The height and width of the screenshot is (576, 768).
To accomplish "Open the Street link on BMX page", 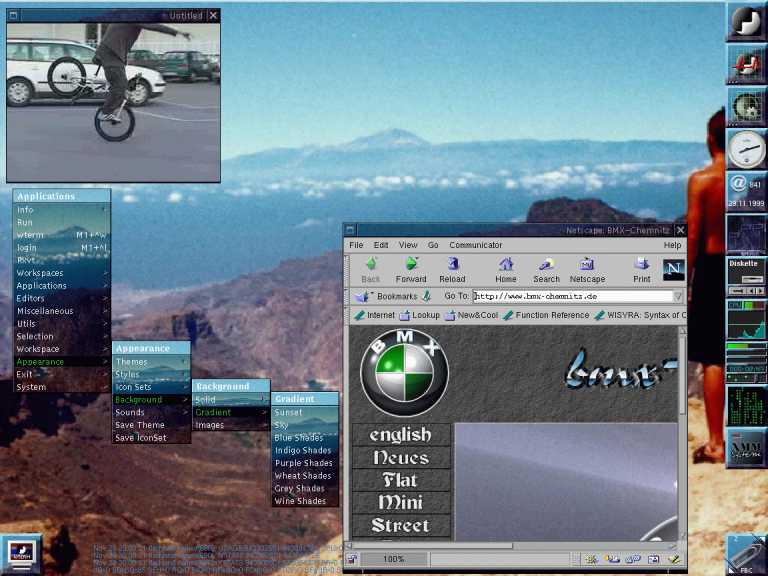I will coord(401,526).
